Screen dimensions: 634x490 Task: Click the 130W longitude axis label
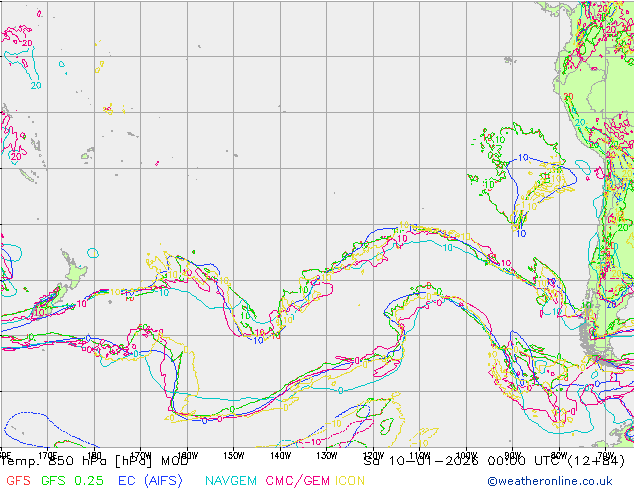[x=327, y=456]
